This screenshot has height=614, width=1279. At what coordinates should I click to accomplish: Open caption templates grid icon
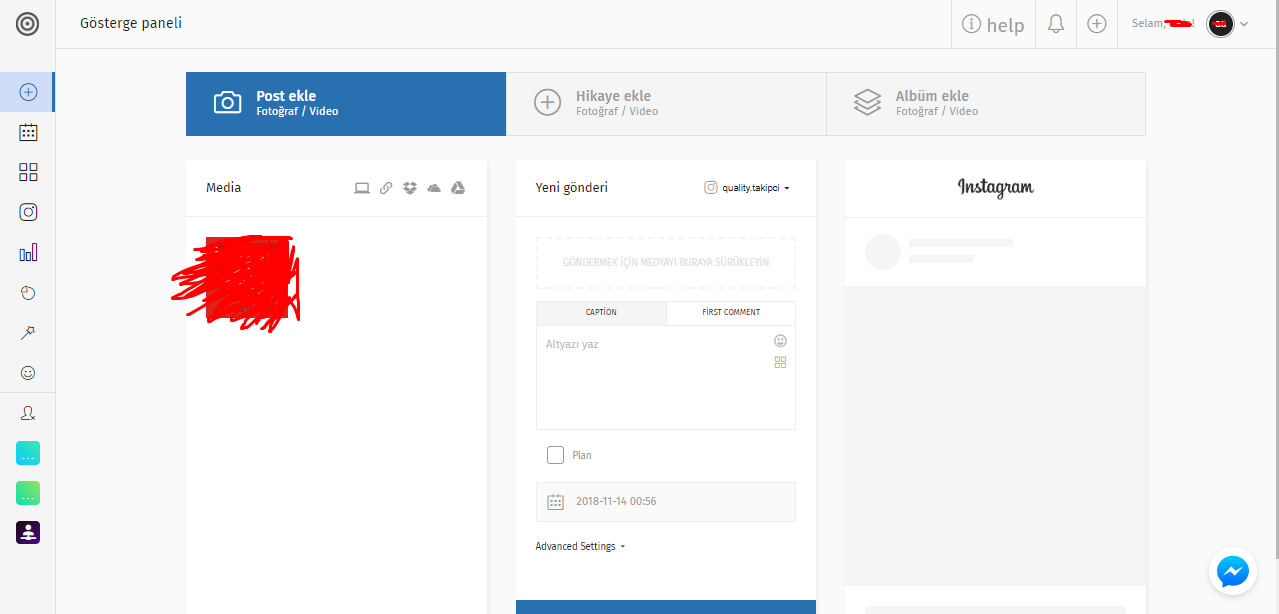[x=780, y=363]
